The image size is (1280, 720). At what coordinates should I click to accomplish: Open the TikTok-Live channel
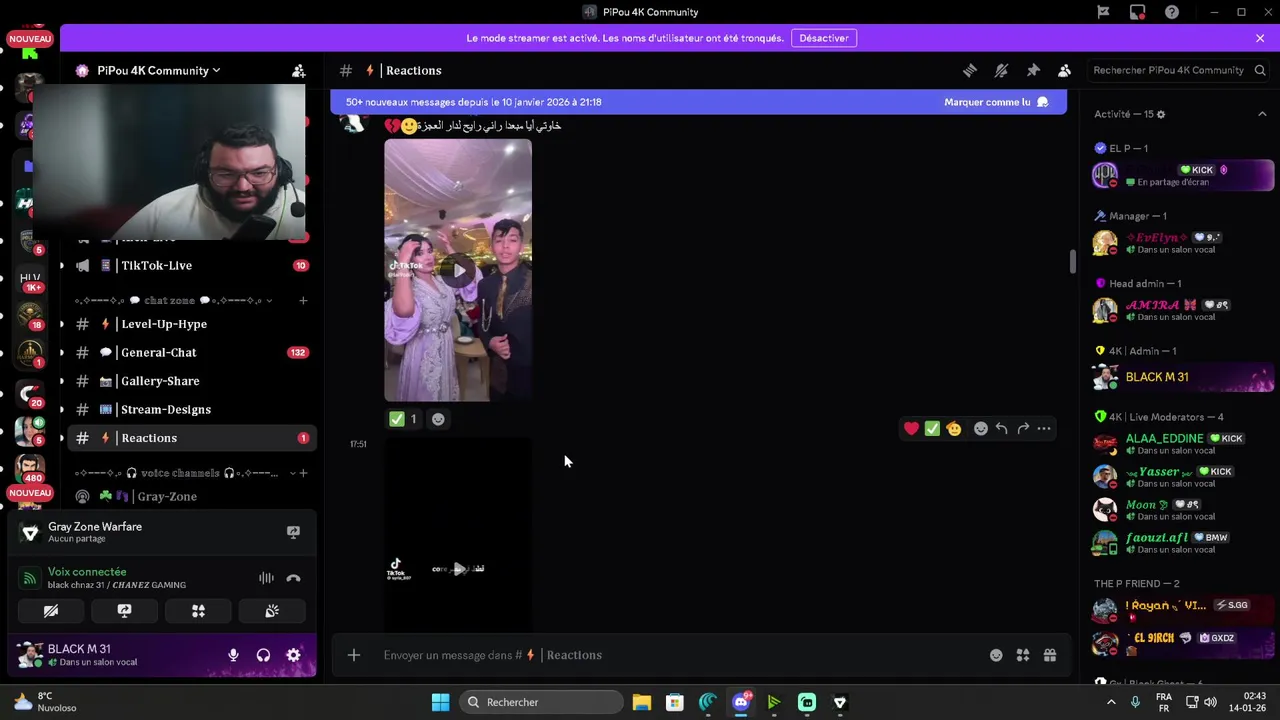coord(156,265)
